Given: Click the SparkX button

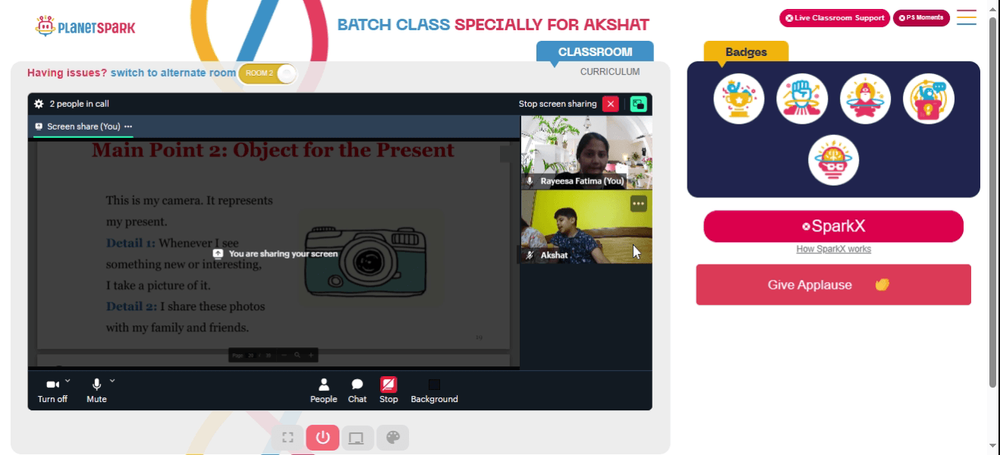Looking at the screenshot, I should click(x=834, y=227).
